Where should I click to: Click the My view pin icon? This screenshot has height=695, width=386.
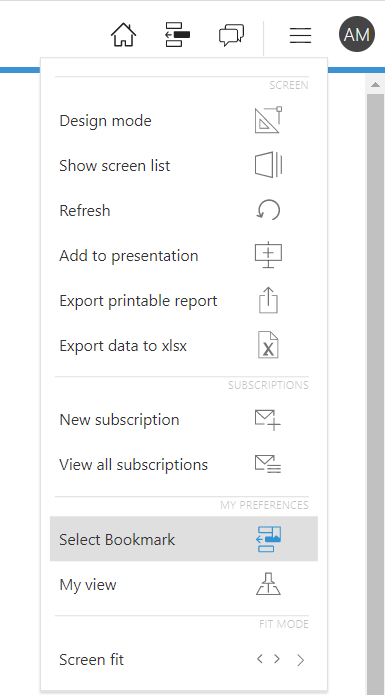pos(269,584)
